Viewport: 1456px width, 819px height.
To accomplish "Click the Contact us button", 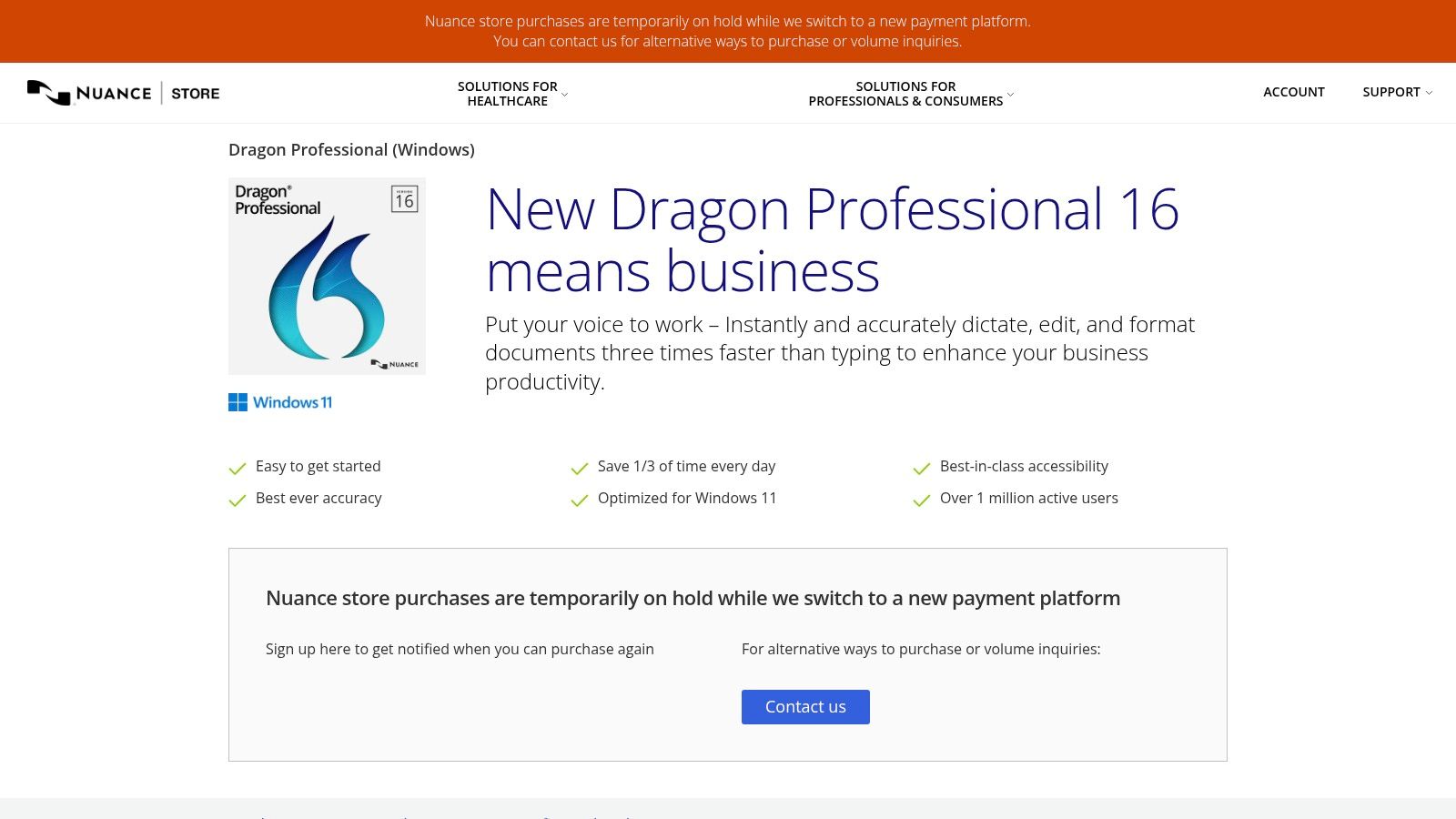I will tap(805, 707).
